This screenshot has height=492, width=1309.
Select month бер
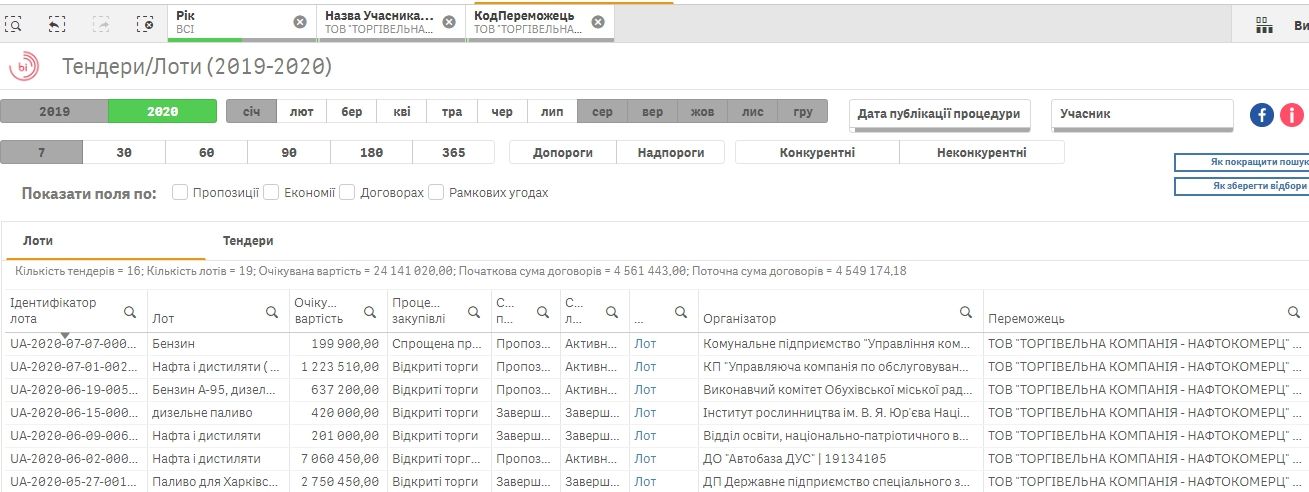coord(352,111)
